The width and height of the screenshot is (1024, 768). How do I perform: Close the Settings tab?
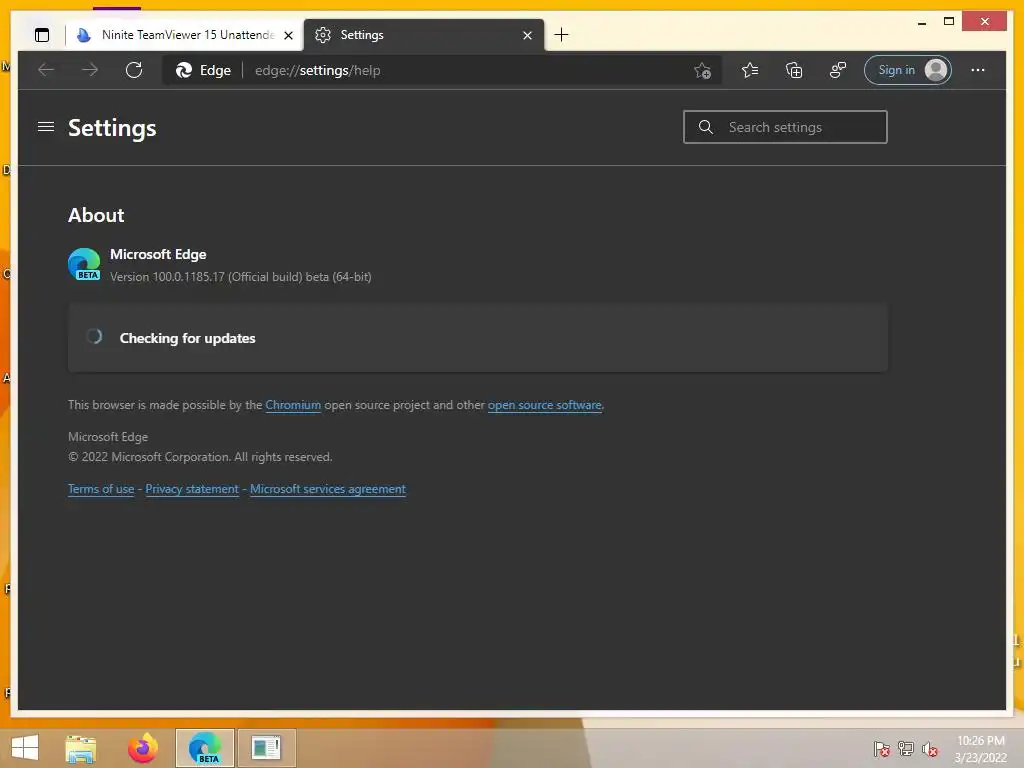pos(528,35)
